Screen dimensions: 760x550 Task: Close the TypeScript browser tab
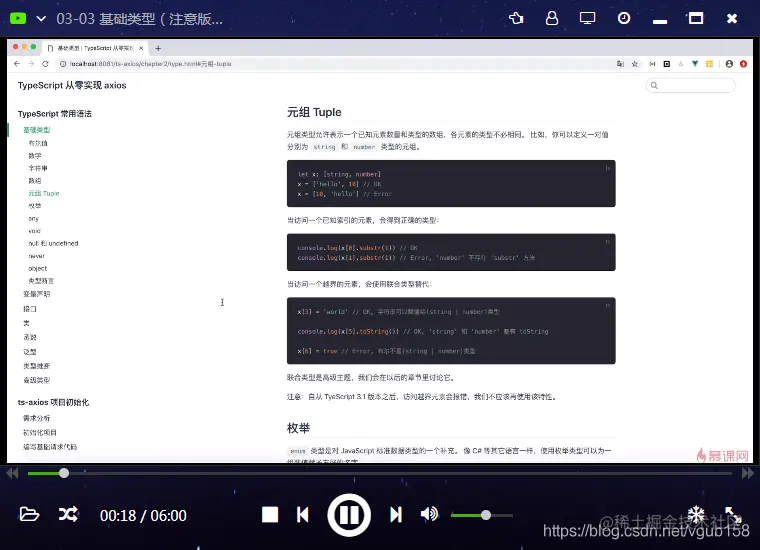(141, 48)
